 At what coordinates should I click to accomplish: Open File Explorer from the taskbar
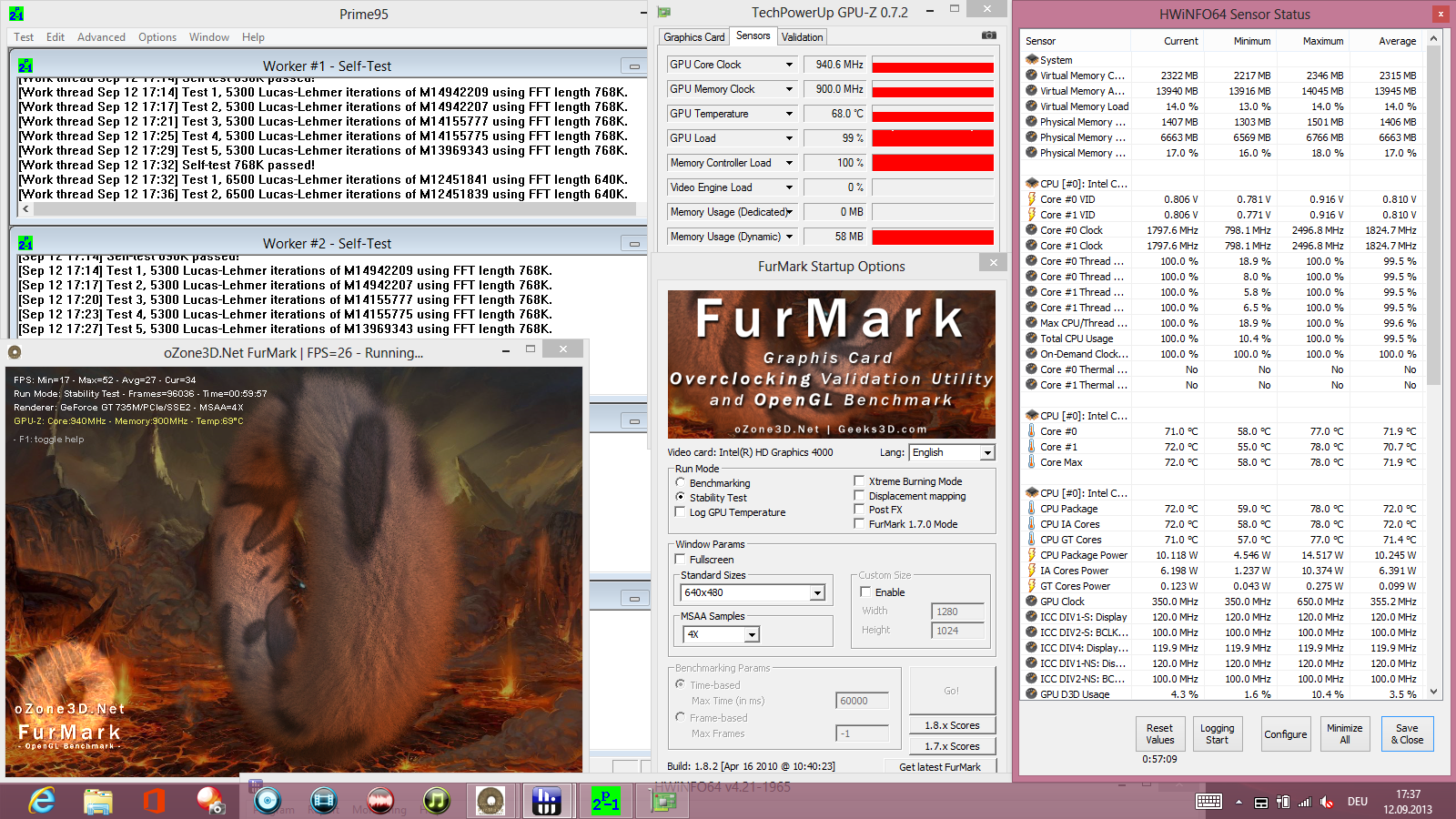click(x=97, y=801)
